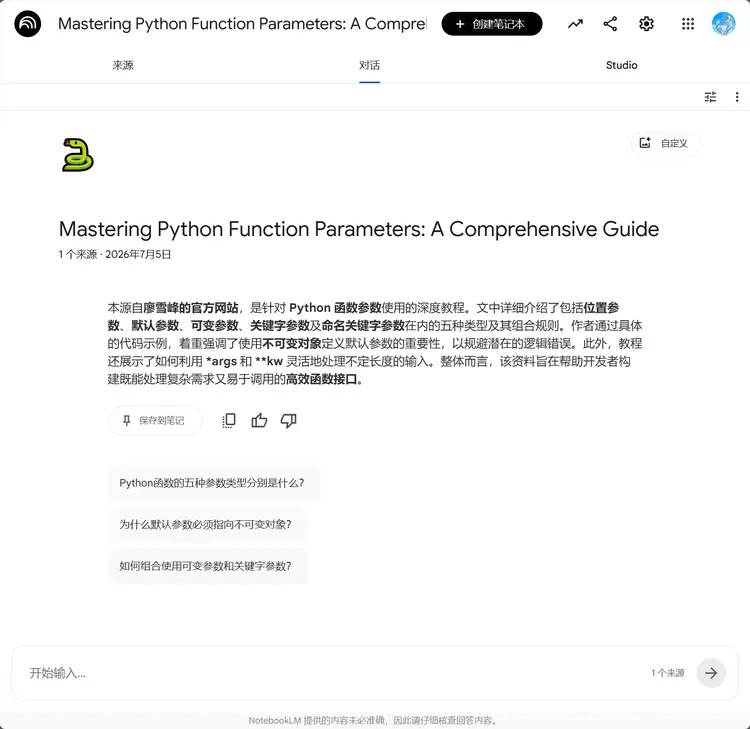Click the green snake notebook emoji
750x729 pixels.
[77, 155]
